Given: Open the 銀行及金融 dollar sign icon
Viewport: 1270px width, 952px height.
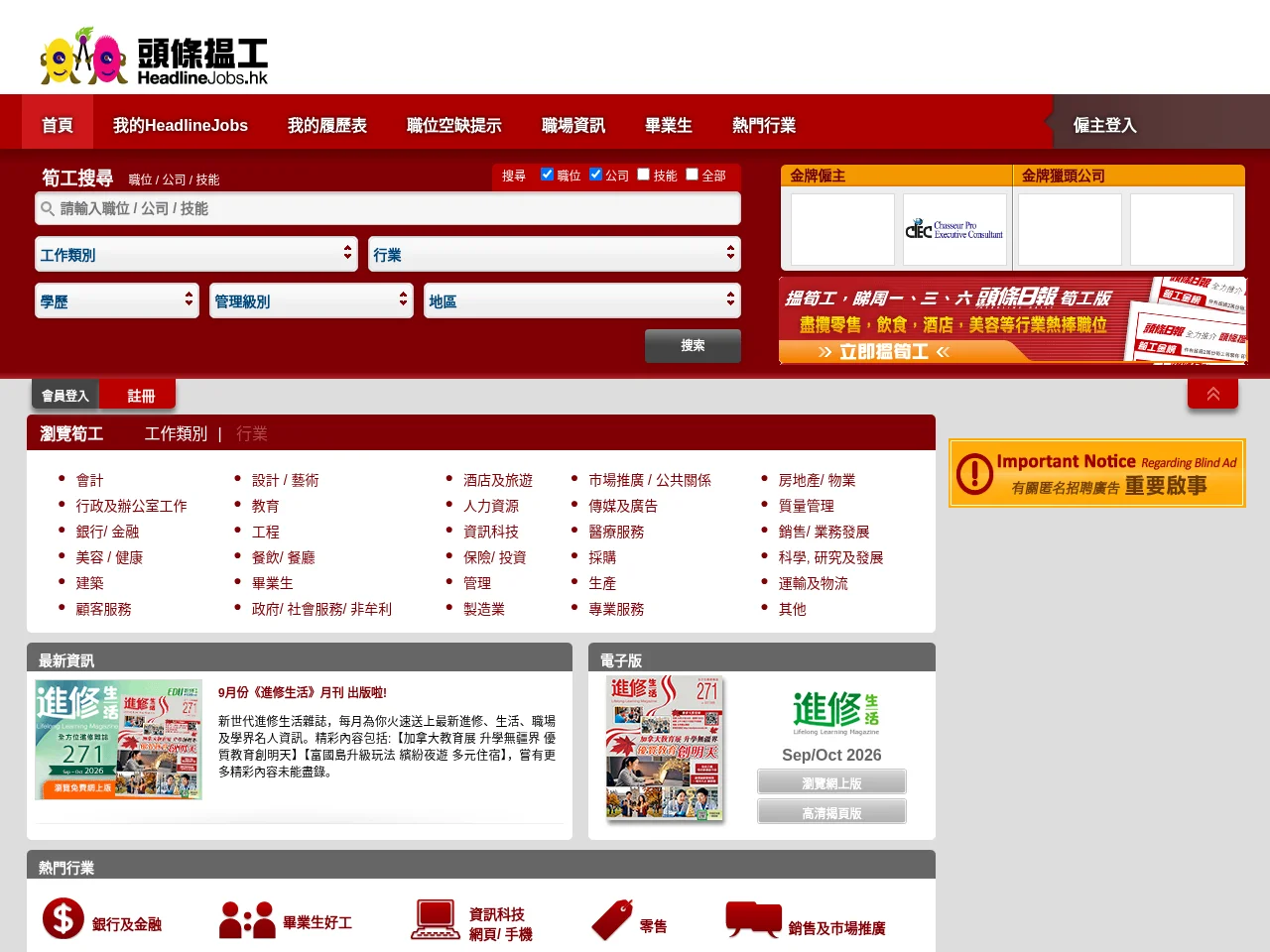Looking at the screenshot, I should (x=63, y=918).
